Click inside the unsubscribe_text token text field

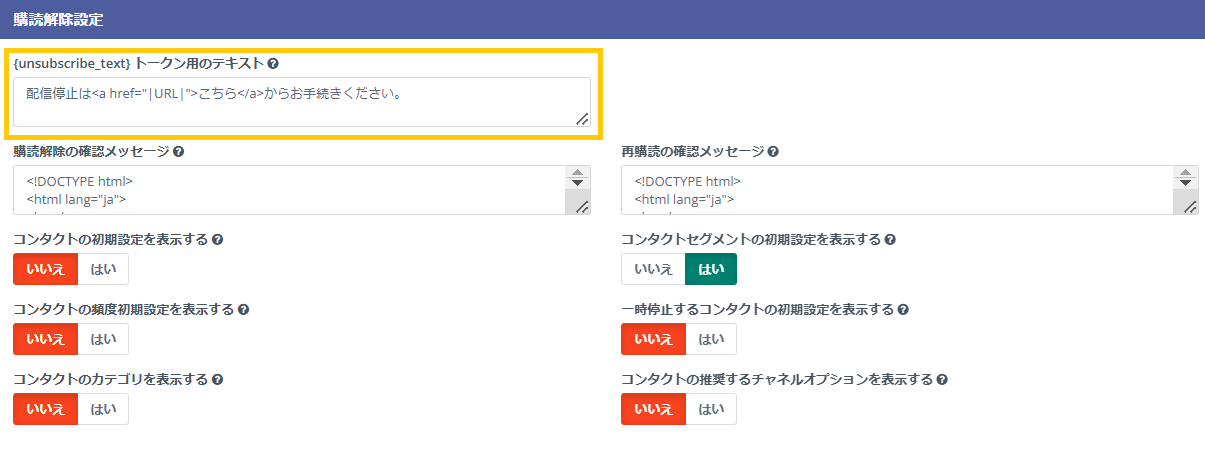pos(300,102)
